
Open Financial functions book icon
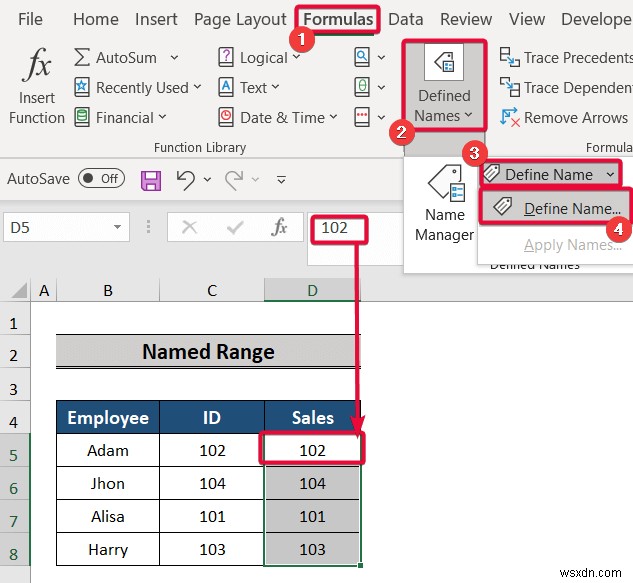[x=82, y=117]
